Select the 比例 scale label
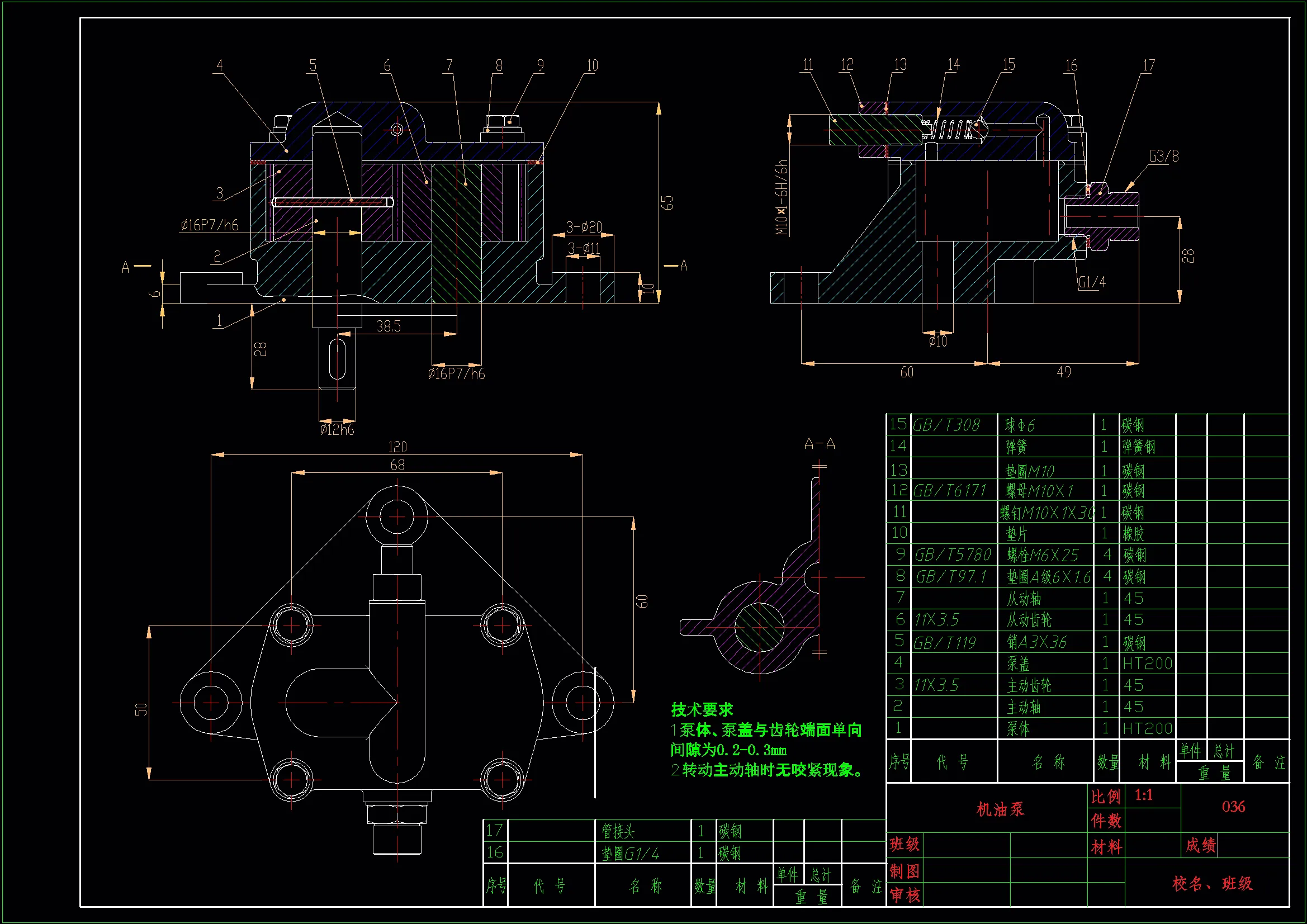This screenshot has width=1307, height=924. coord(1106,797)
